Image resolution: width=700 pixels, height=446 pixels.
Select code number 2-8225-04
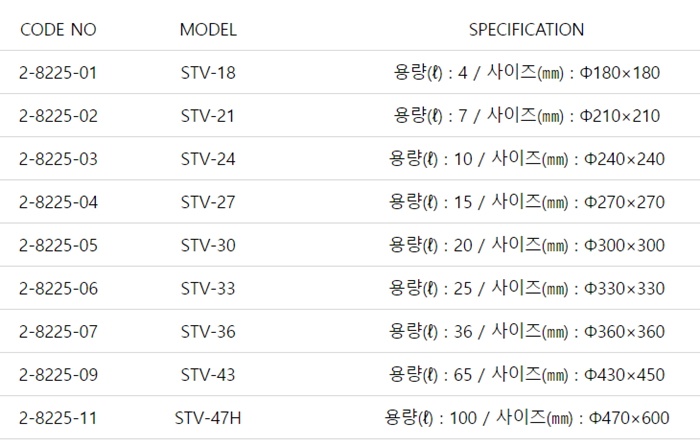coord(59,202)
